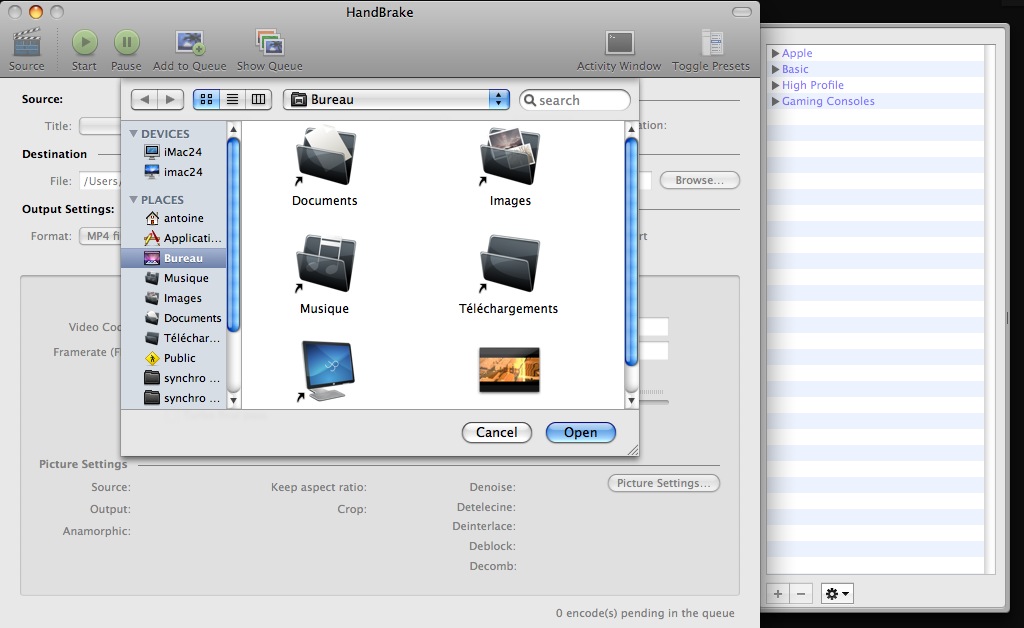This screenshot has height=628, width=1024.
Task: Select the Musique folder icon in the file grid
Action: (x=325, y=264)
